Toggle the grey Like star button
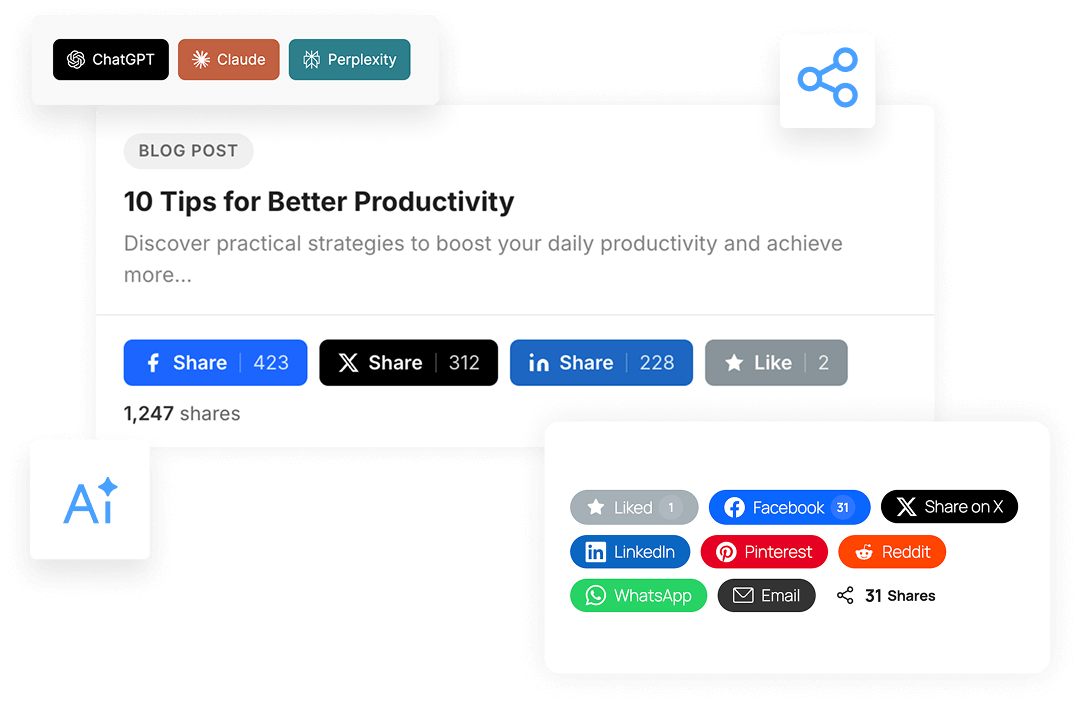Viewport: 1083px width, 707px height. point(775,363)
